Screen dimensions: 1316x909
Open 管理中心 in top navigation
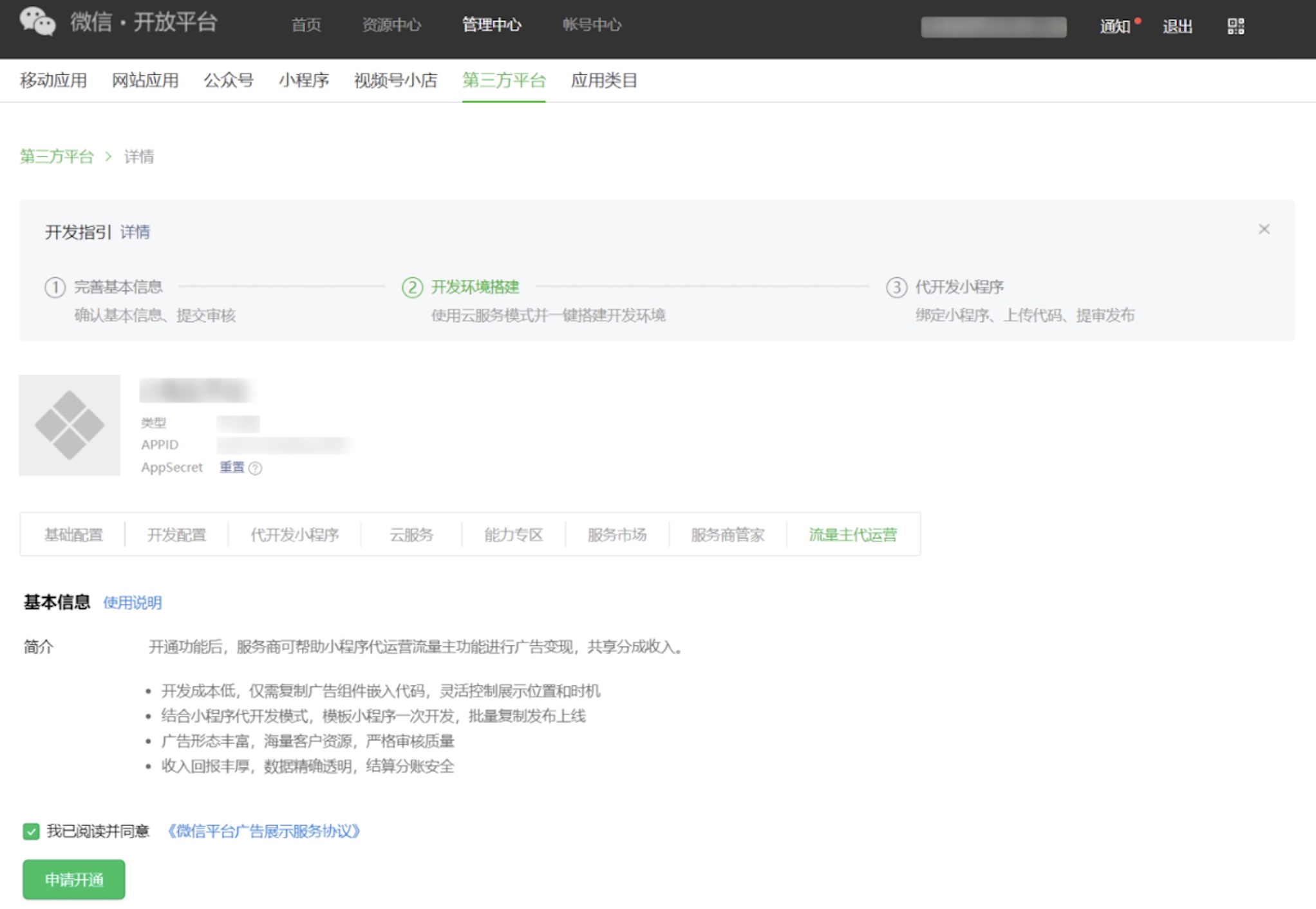[492, 25]
